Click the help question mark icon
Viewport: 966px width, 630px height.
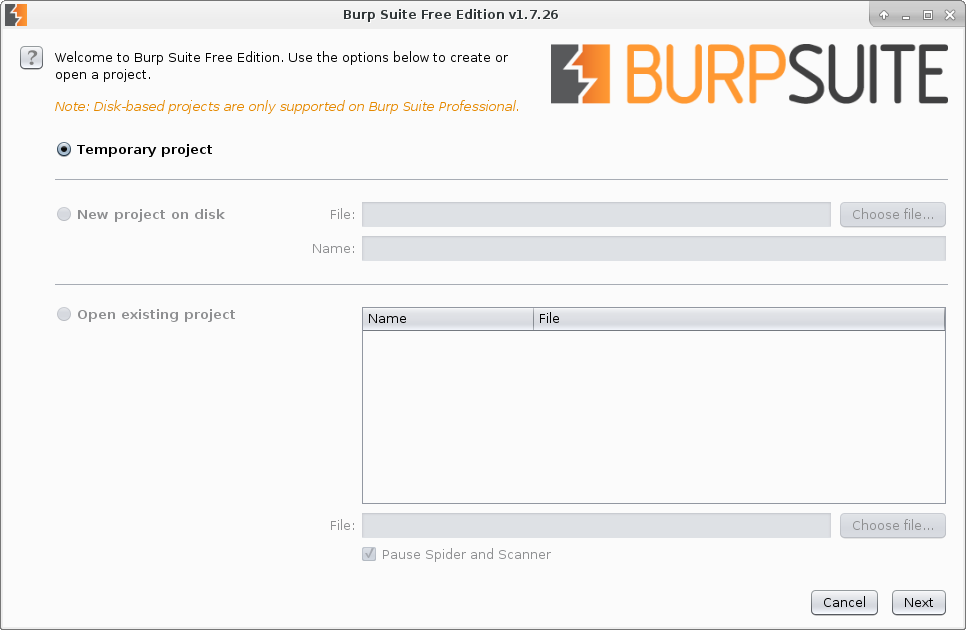point(31,58)
